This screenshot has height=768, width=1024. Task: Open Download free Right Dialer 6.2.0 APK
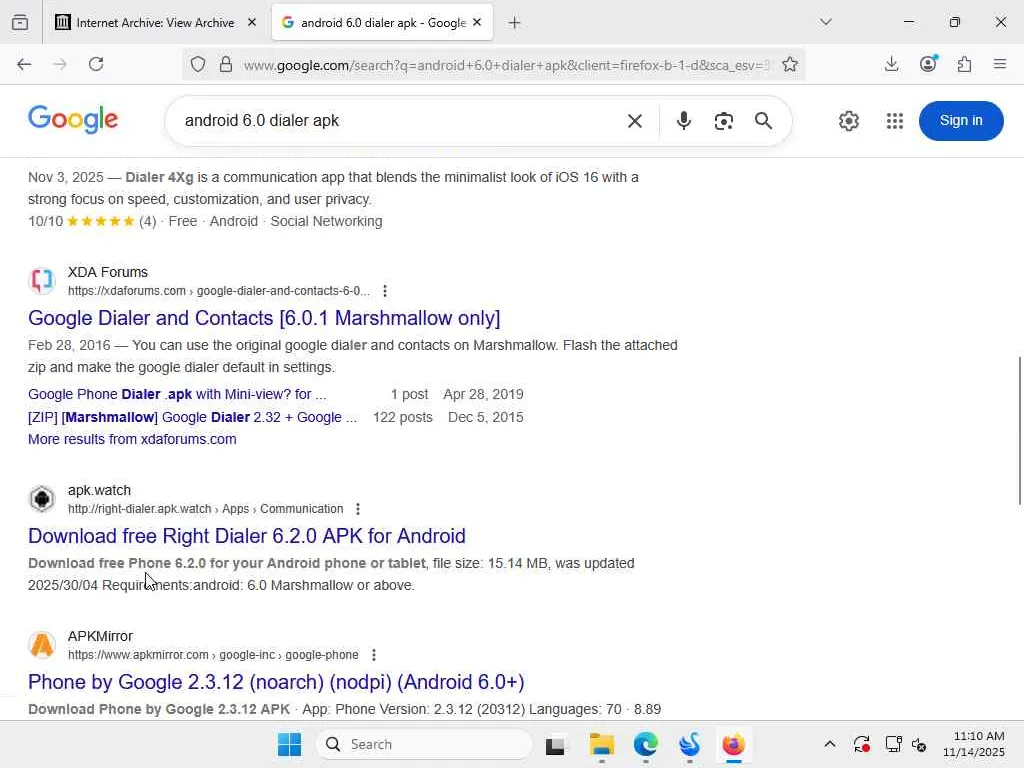247,536
